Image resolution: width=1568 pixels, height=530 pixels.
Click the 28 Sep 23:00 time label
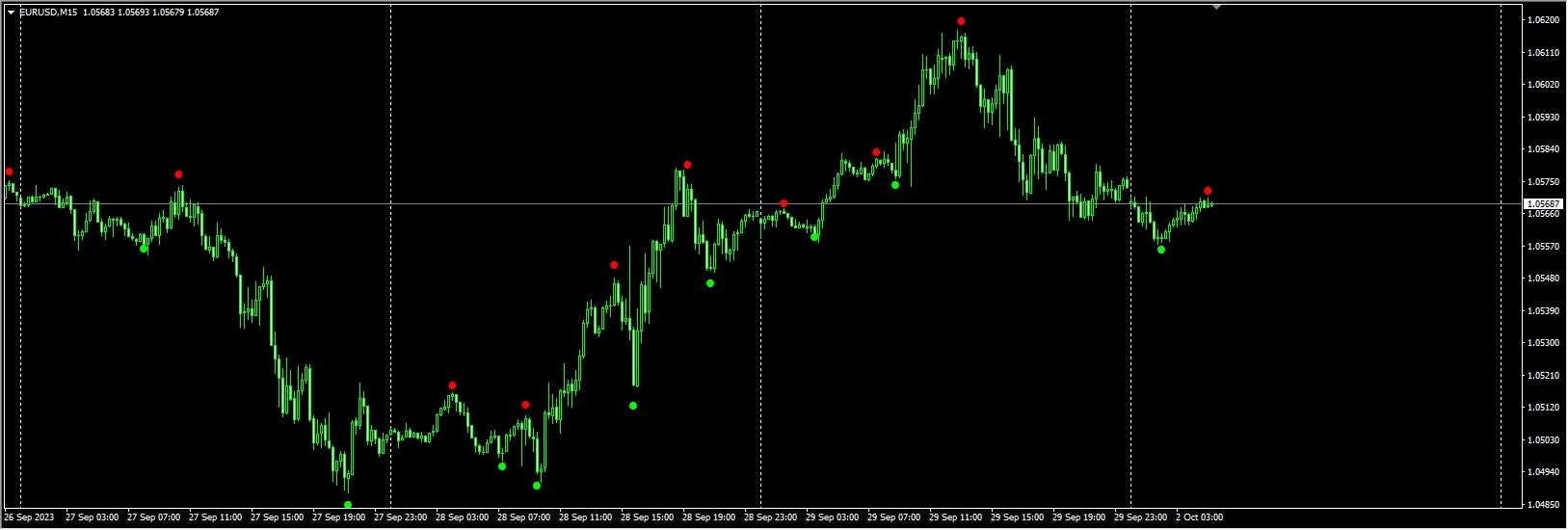pyautogui.click(x=770, y=518)
